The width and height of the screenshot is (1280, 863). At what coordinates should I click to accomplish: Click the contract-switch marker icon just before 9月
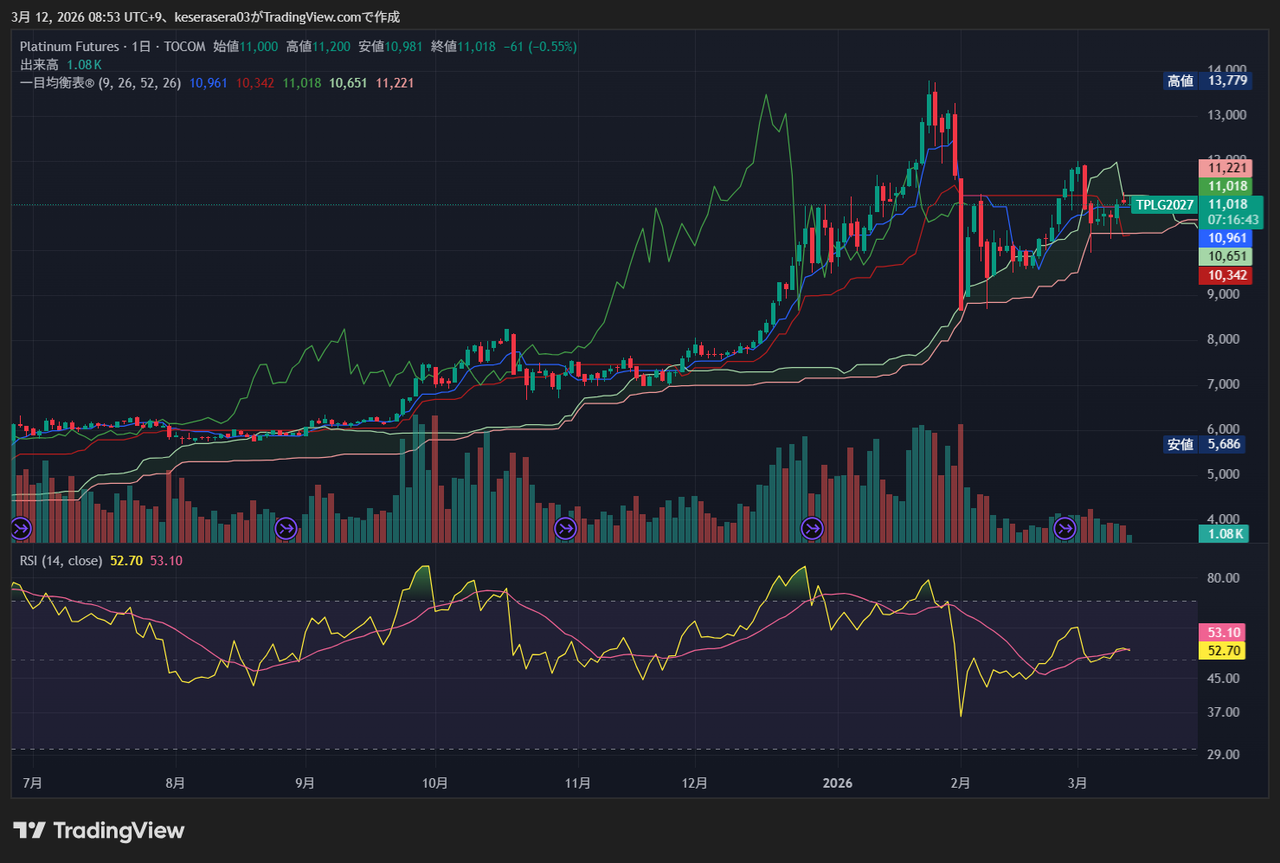[x=286, y=527]
